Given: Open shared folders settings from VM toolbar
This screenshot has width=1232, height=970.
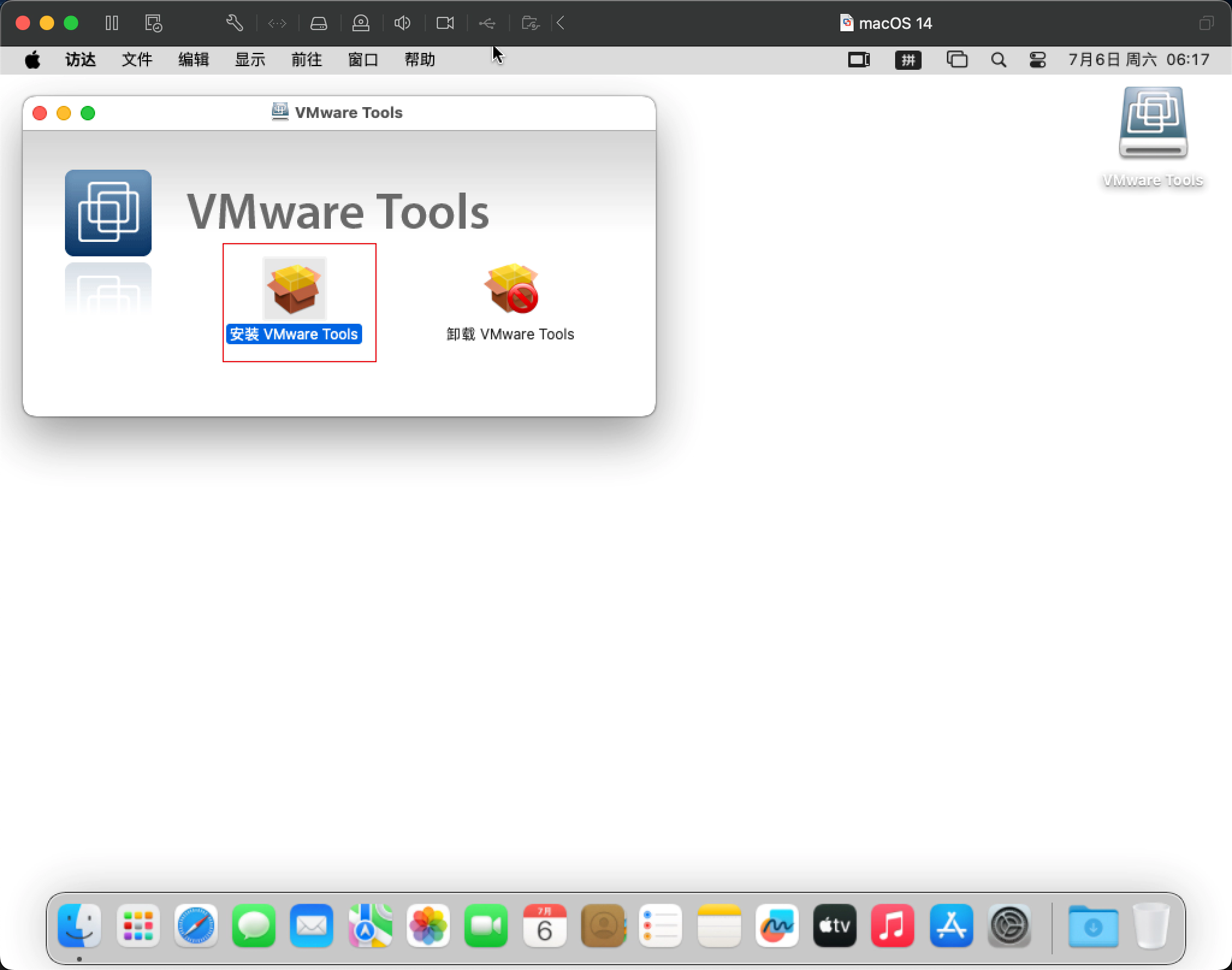Looking at the screenshot, I should pyautogui.click(x=530, y=23).
